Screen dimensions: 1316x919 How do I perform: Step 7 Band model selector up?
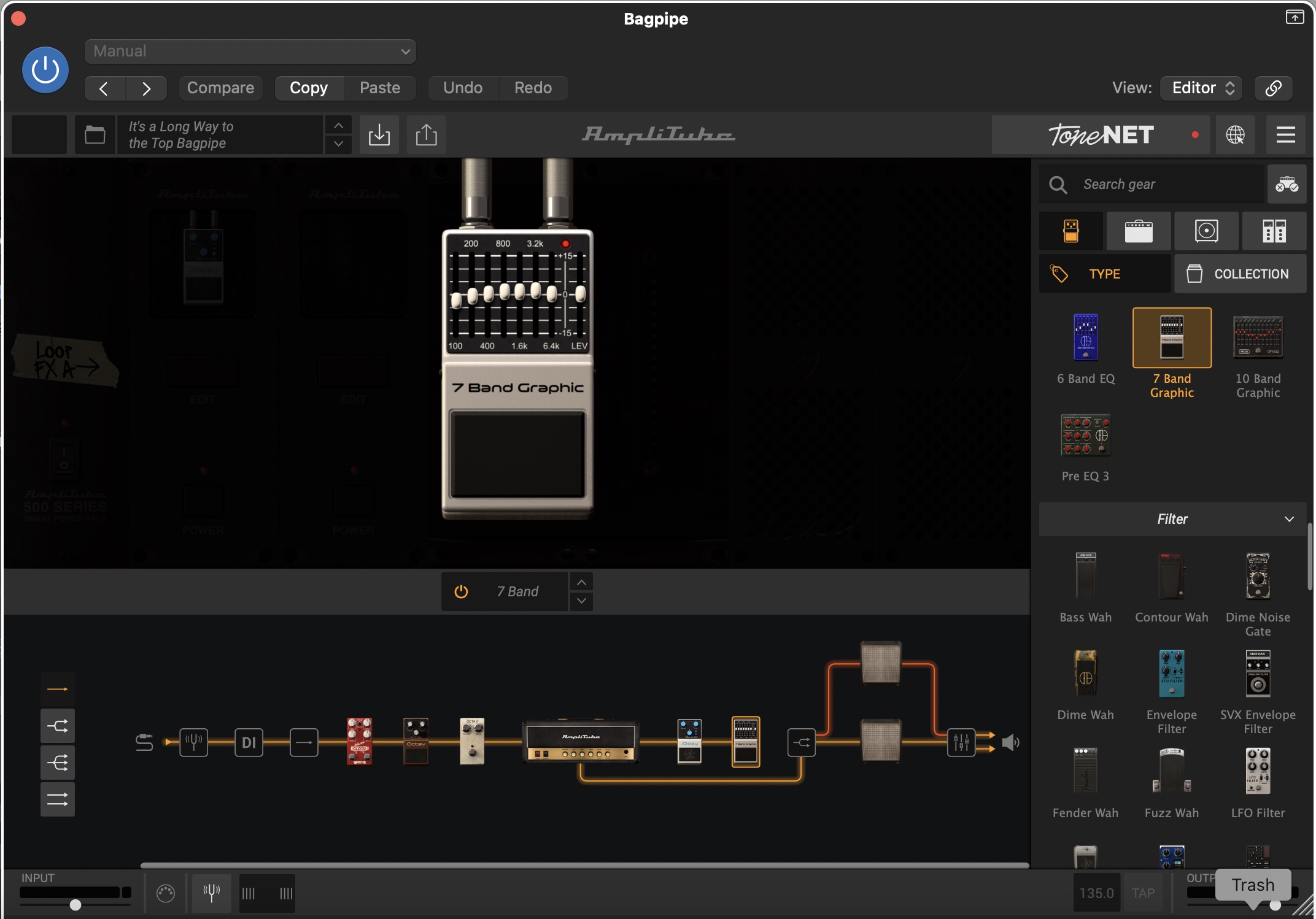(x=581, y=582)
